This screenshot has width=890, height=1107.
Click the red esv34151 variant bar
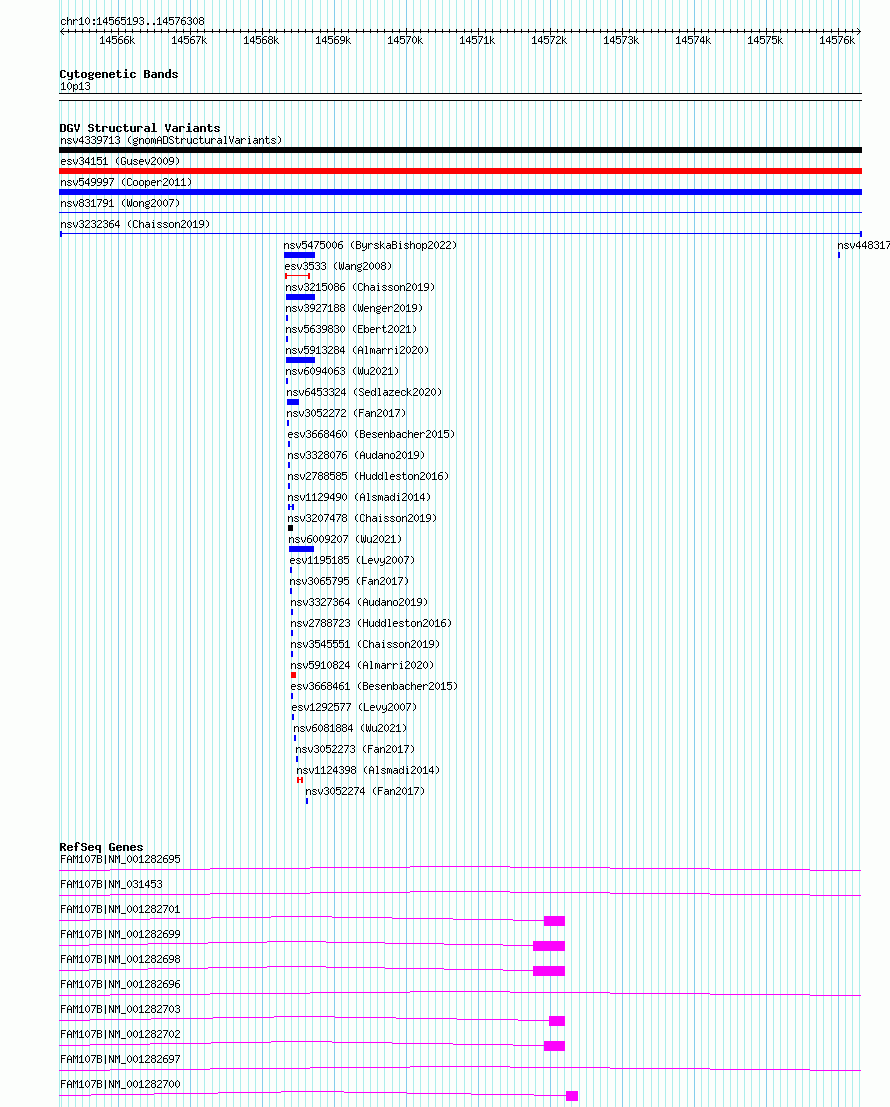click(x=460, y=171)
